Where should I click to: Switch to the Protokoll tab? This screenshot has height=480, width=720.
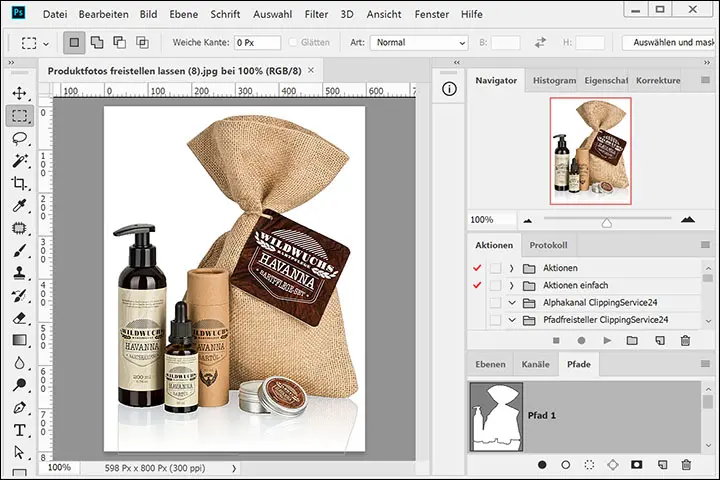pos(548,245)
